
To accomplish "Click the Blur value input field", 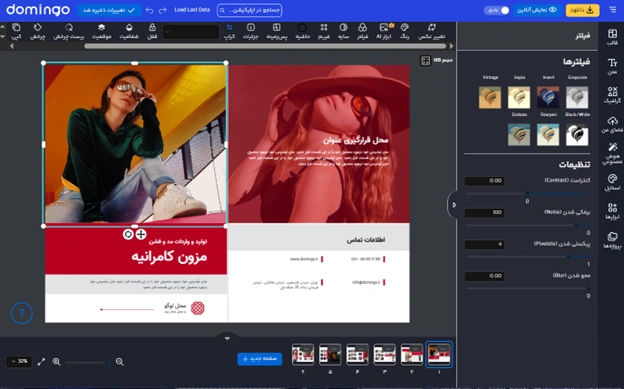I will tap(484, 276).
